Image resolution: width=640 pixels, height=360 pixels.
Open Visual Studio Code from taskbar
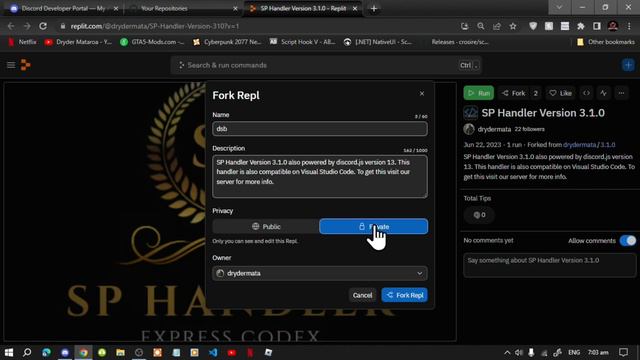(x=213, y=352)
